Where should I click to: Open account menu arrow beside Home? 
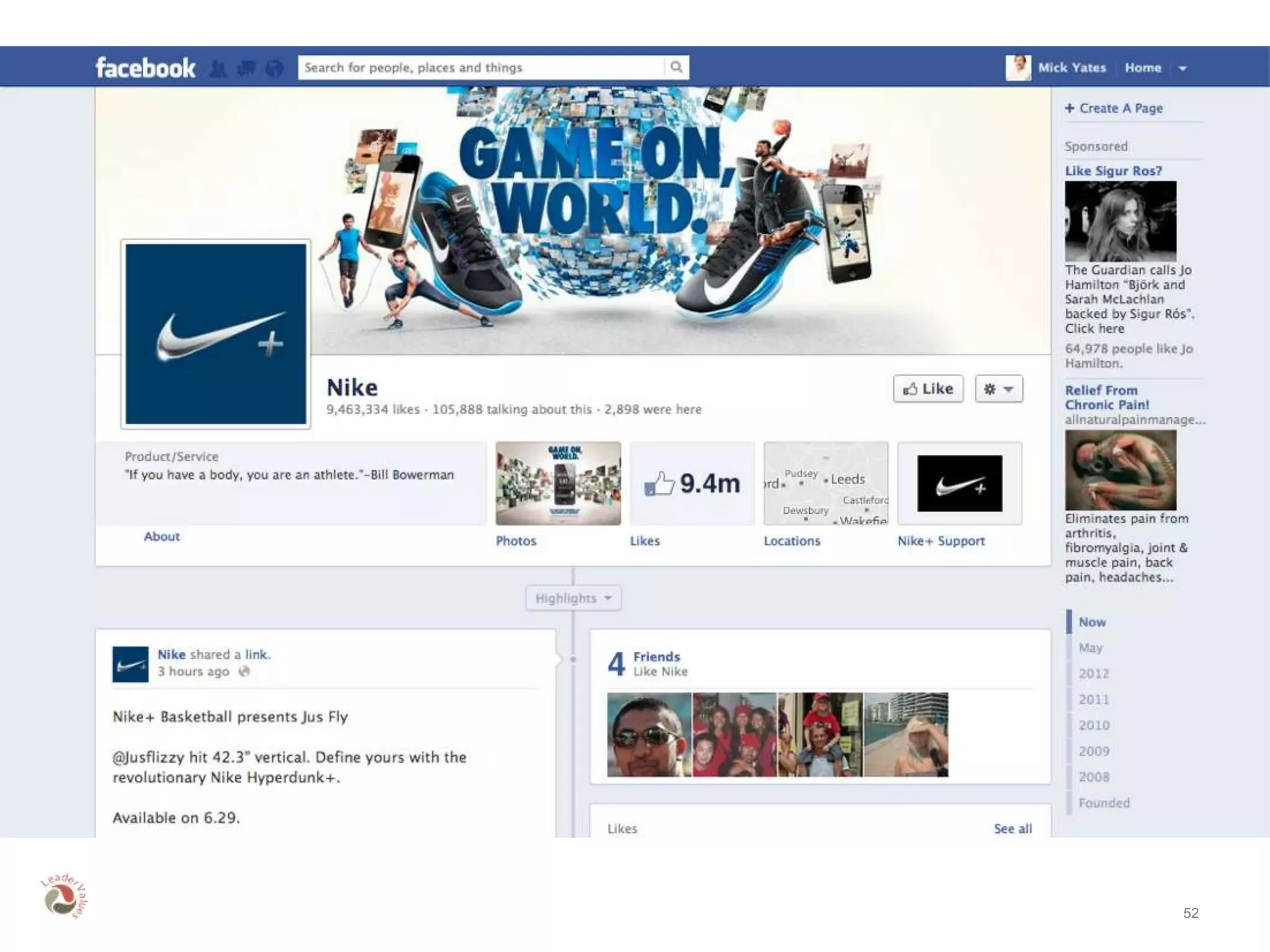(x=1183, y=68)
